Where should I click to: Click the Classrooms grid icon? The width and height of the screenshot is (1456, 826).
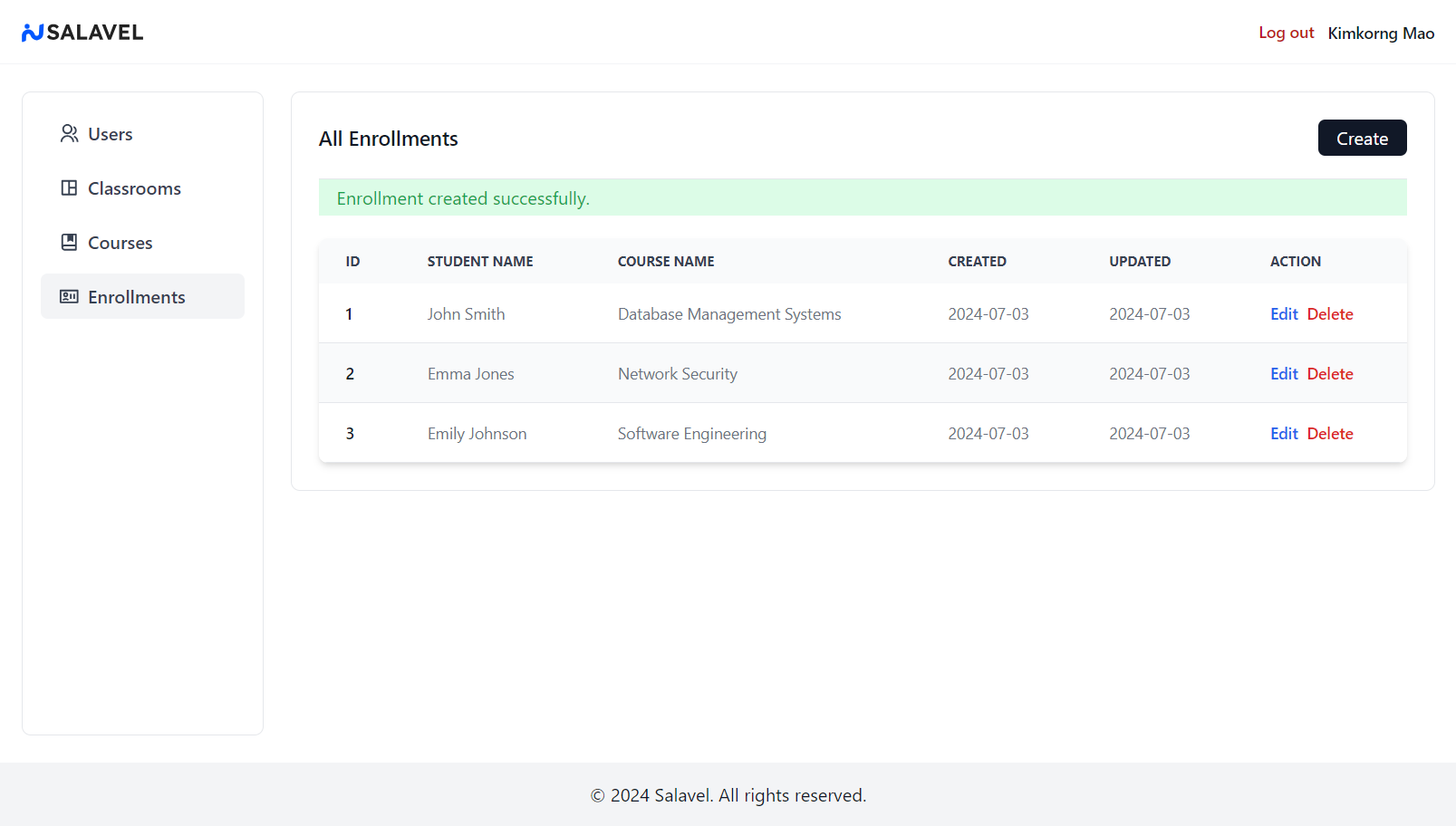pyautogui.click(x=69, y=188)
